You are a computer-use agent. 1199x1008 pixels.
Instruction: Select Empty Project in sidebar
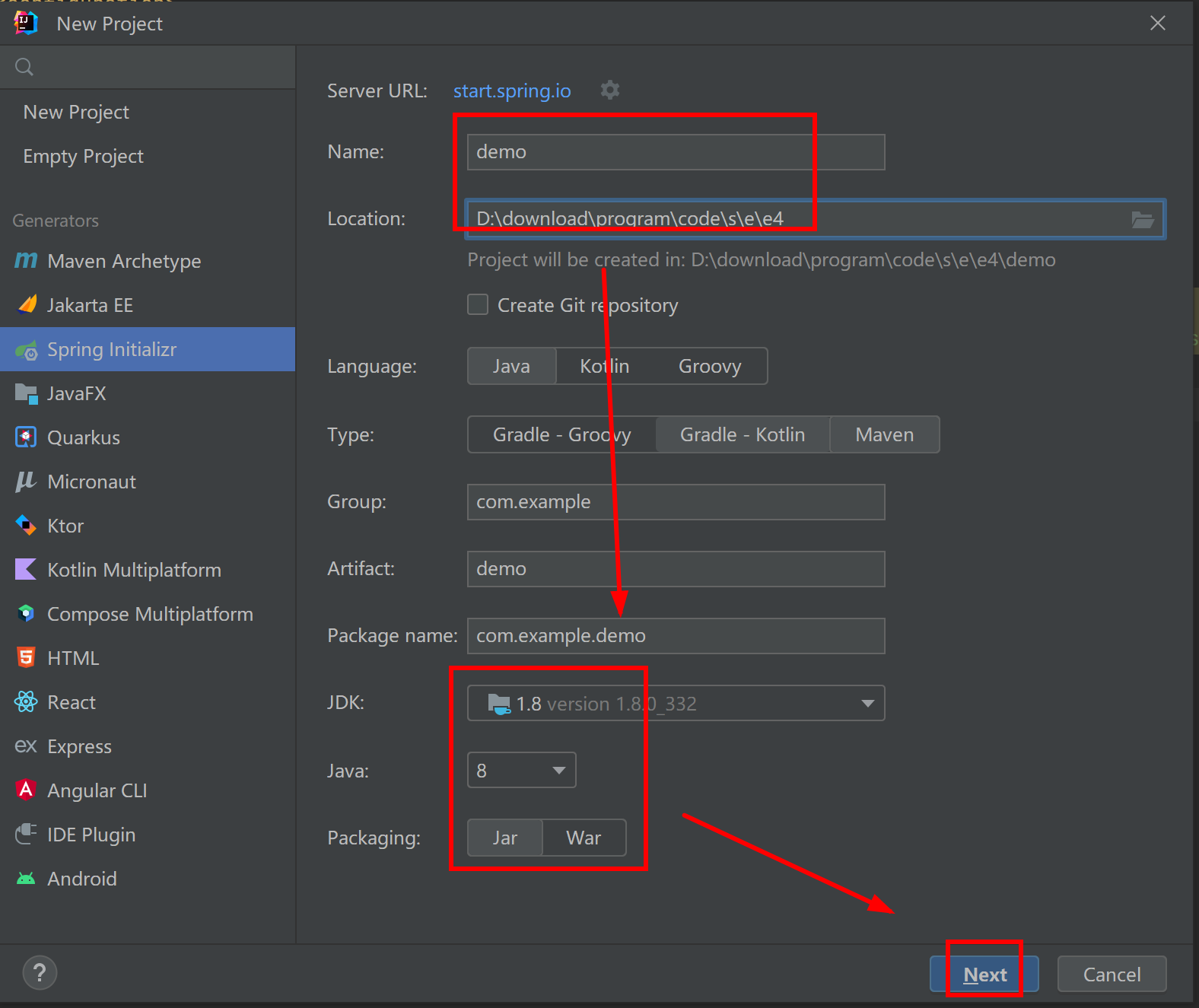point(83,156)
